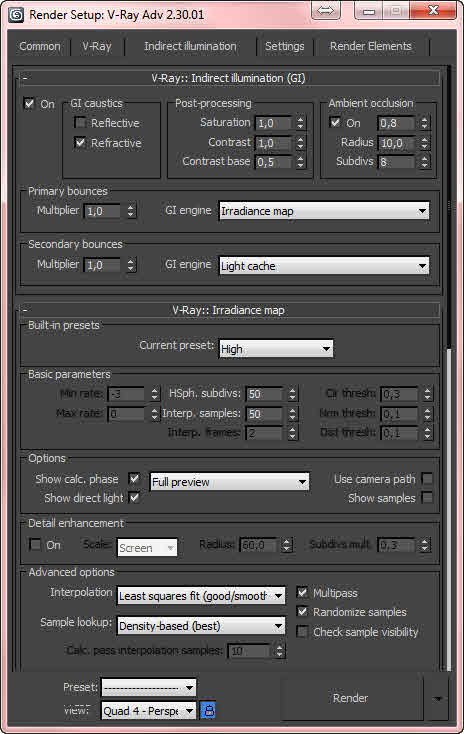The height and width of the screenshot is (734, 464).
Task: Toggle Ambient occlusion On checkbox
Action: click(x=335, y=123)
